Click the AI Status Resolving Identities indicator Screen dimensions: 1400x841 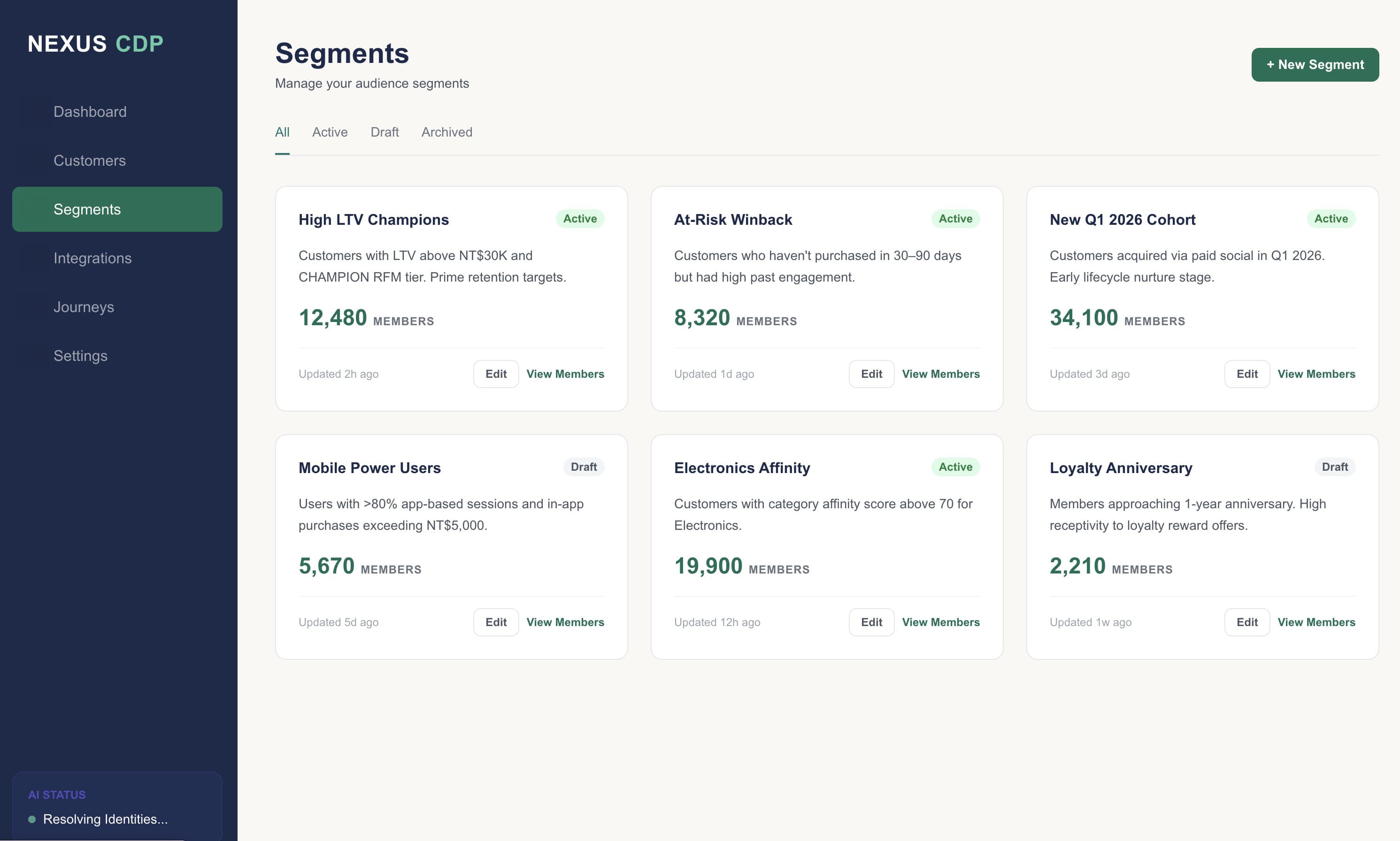(105, 819)
